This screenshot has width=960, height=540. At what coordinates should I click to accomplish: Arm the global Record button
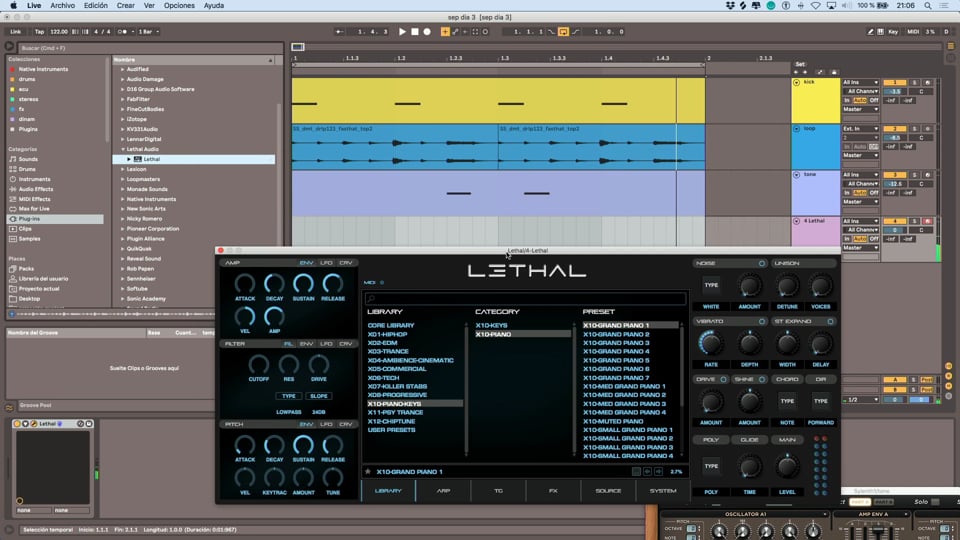[427, 32]
